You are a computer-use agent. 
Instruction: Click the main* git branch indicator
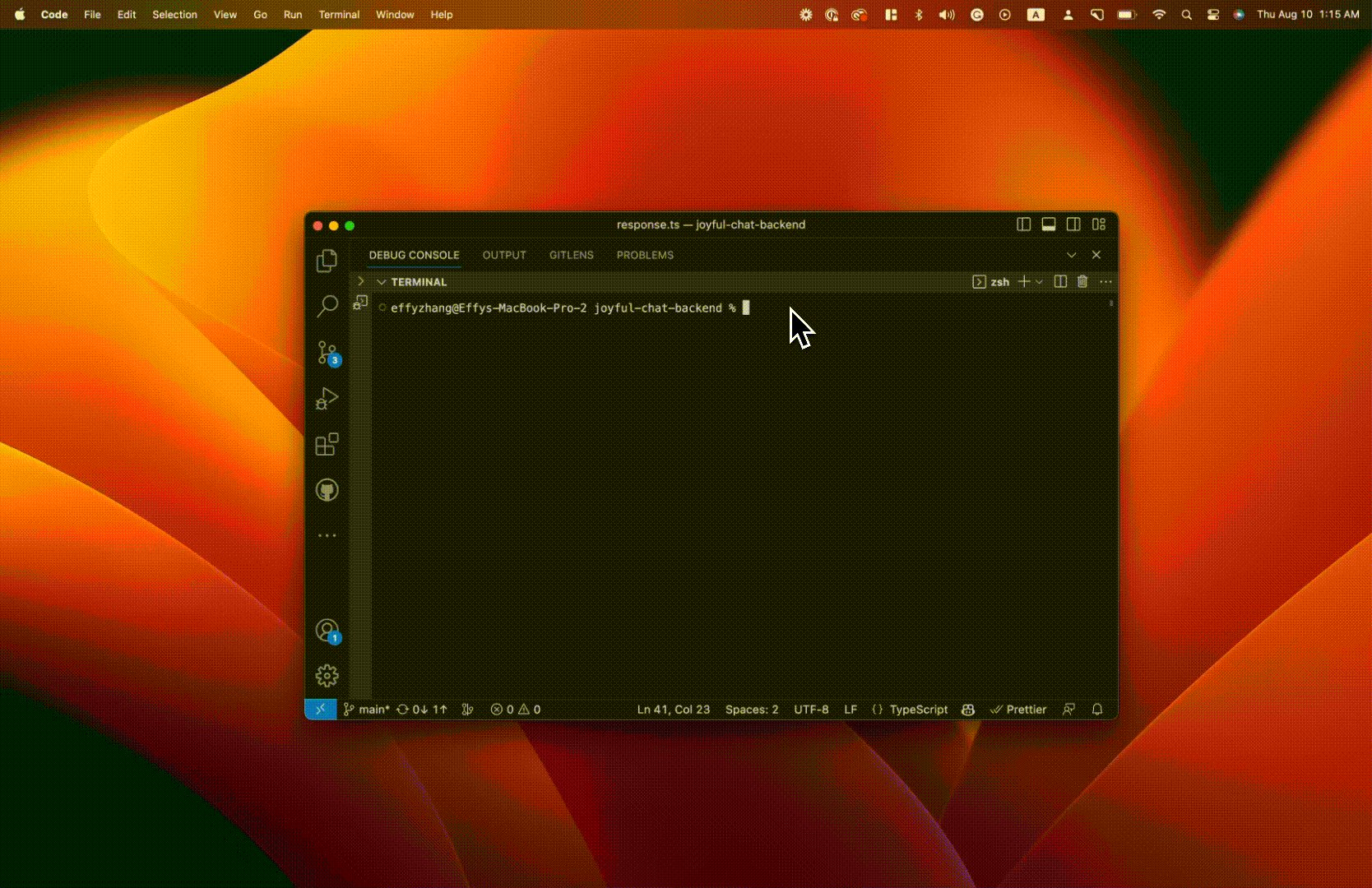coord(367,710)
